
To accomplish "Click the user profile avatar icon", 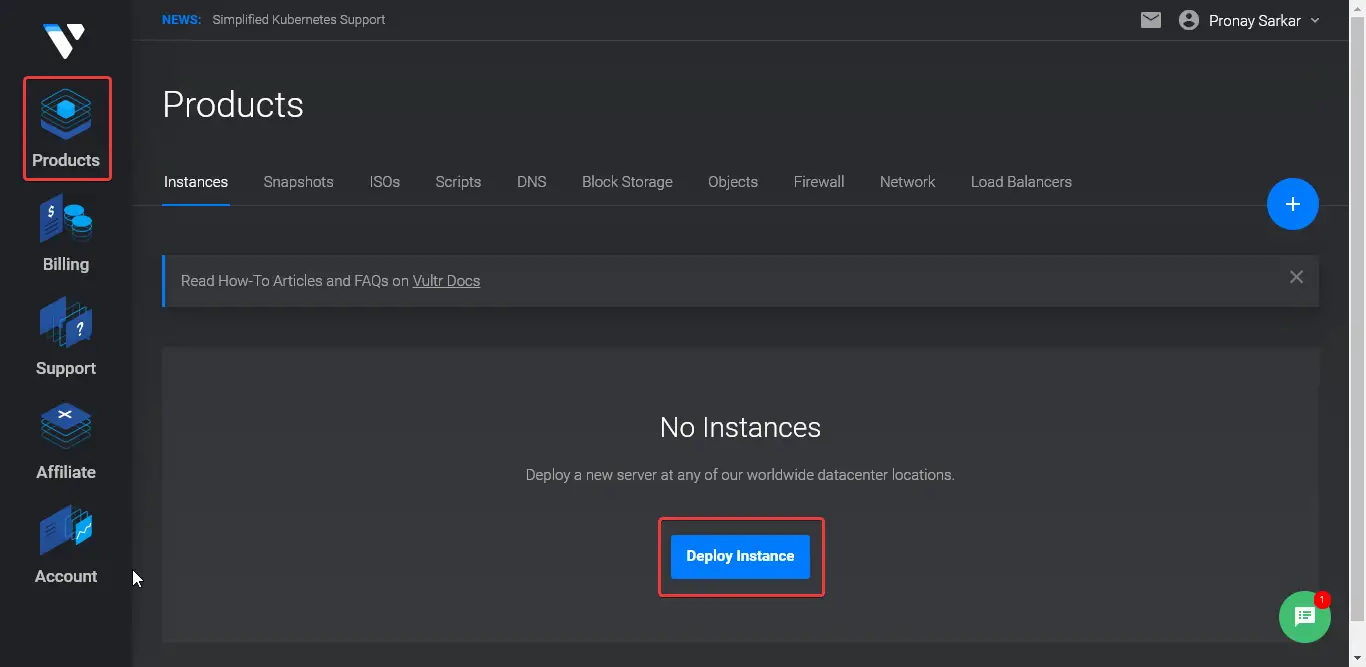I will pyautogui.click(x=1189, y=20).
